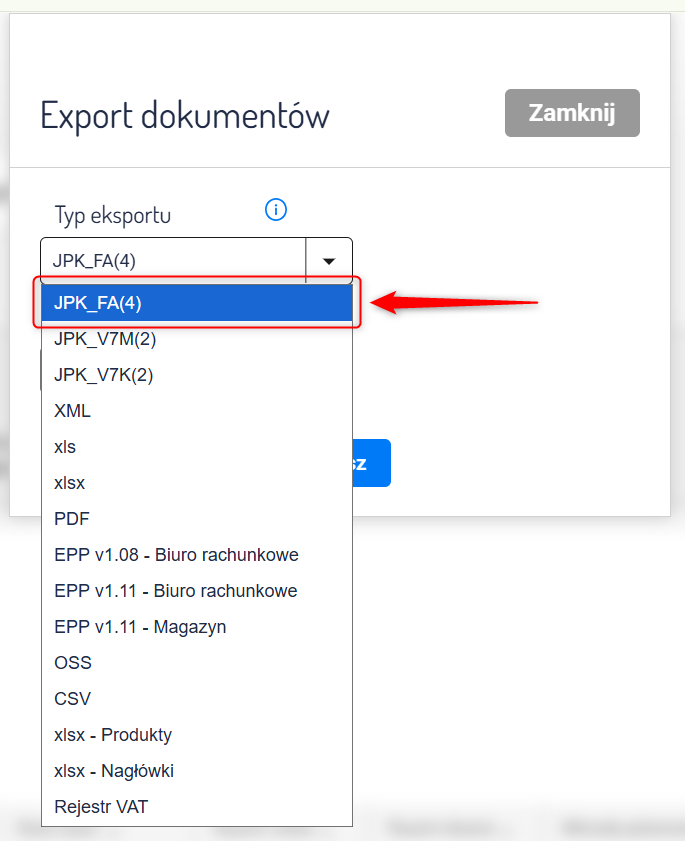Screen dimensions: 685x841
Task: Click the Typ eksportu combo box field
Action: pyautogui.click(x=172, y=261)
